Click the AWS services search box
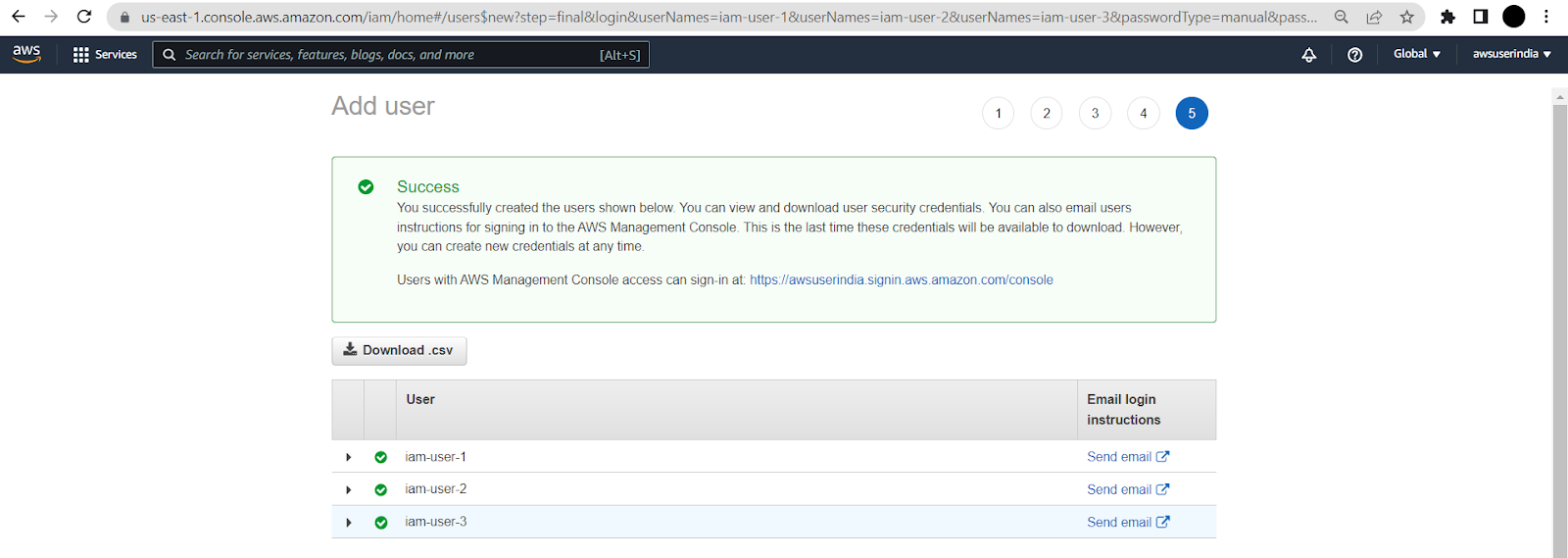Screen dimensions: 1568x558 pos(401,55)
